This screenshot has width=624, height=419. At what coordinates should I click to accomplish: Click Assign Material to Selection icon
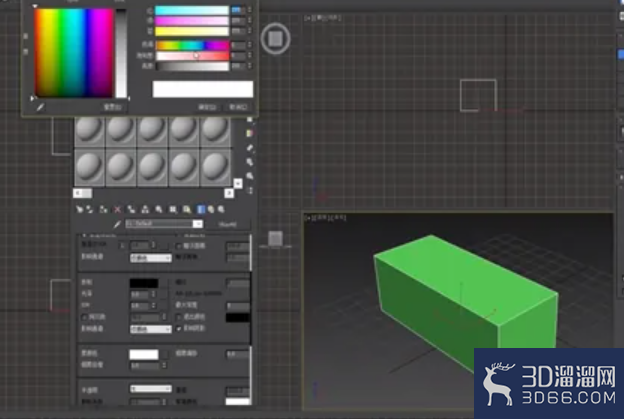tap(103, 209)
